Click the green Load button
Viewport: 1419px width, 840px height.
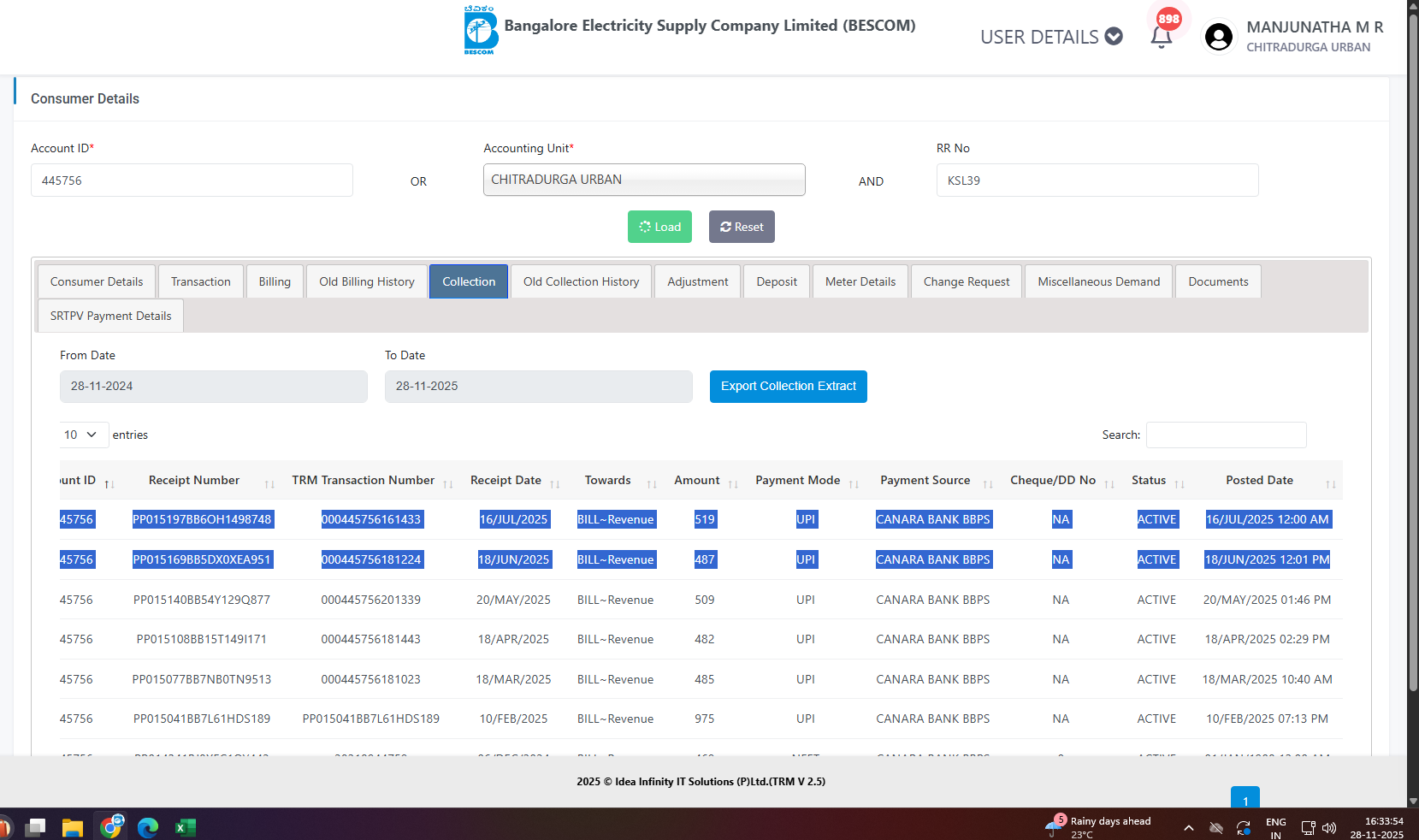pyautogui.click(x=659, y=227)
